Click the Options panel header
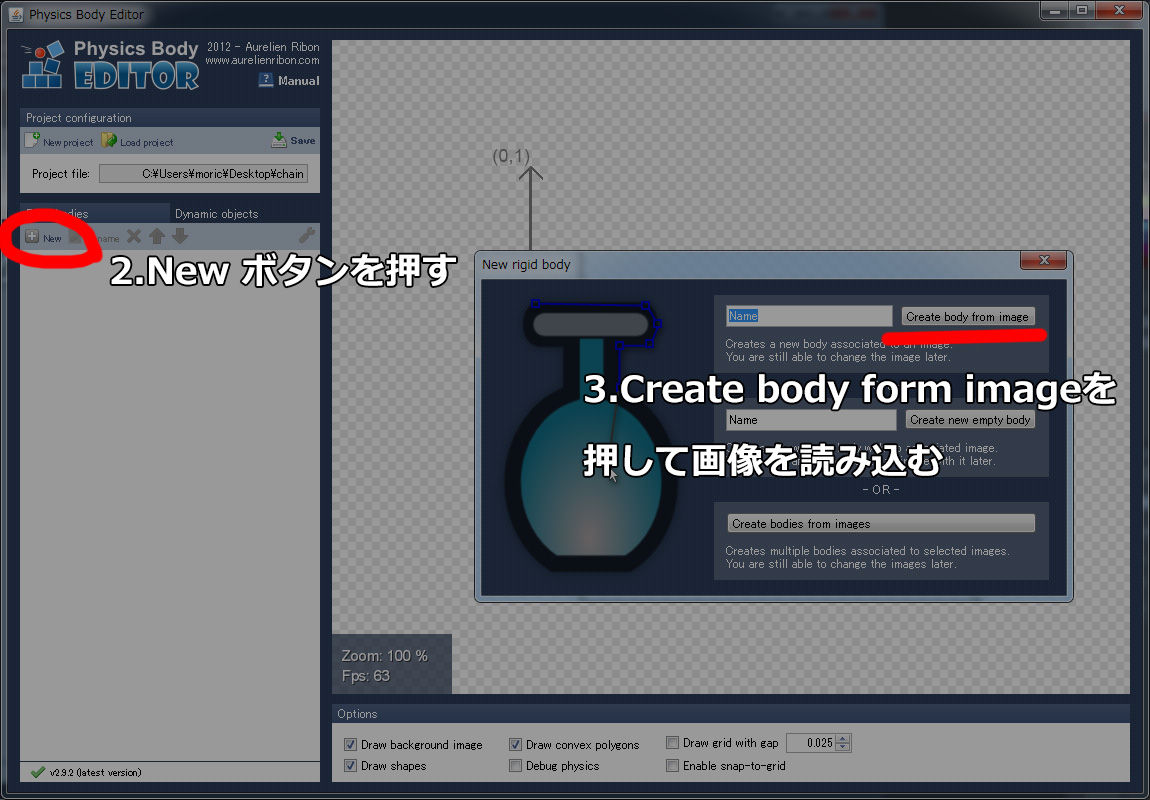Image resolution: width=1150 pixels, height=800 pixels. (x=730, y=713)
